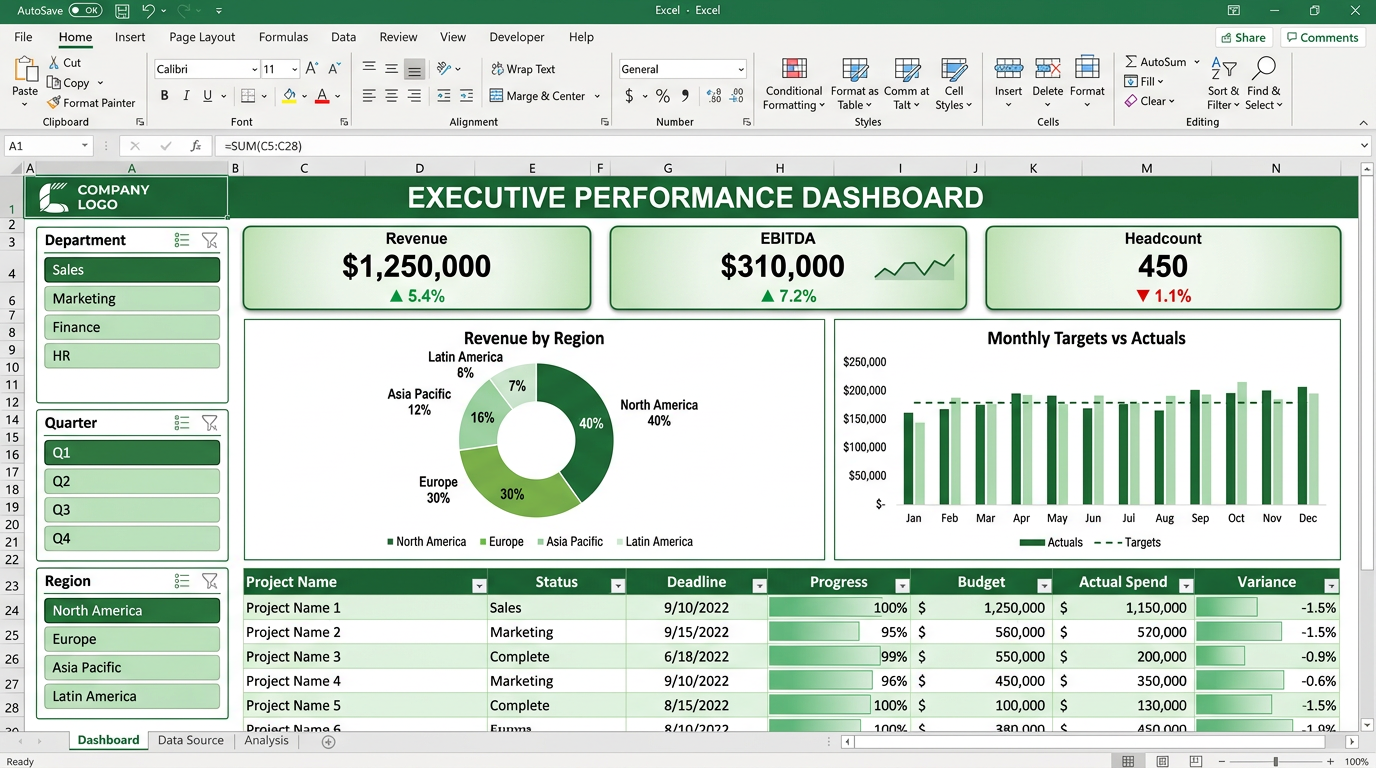This screenshot has width=1376, height=768.
Task: Click the Paste clipboard icon
Action: coord(25,71)
